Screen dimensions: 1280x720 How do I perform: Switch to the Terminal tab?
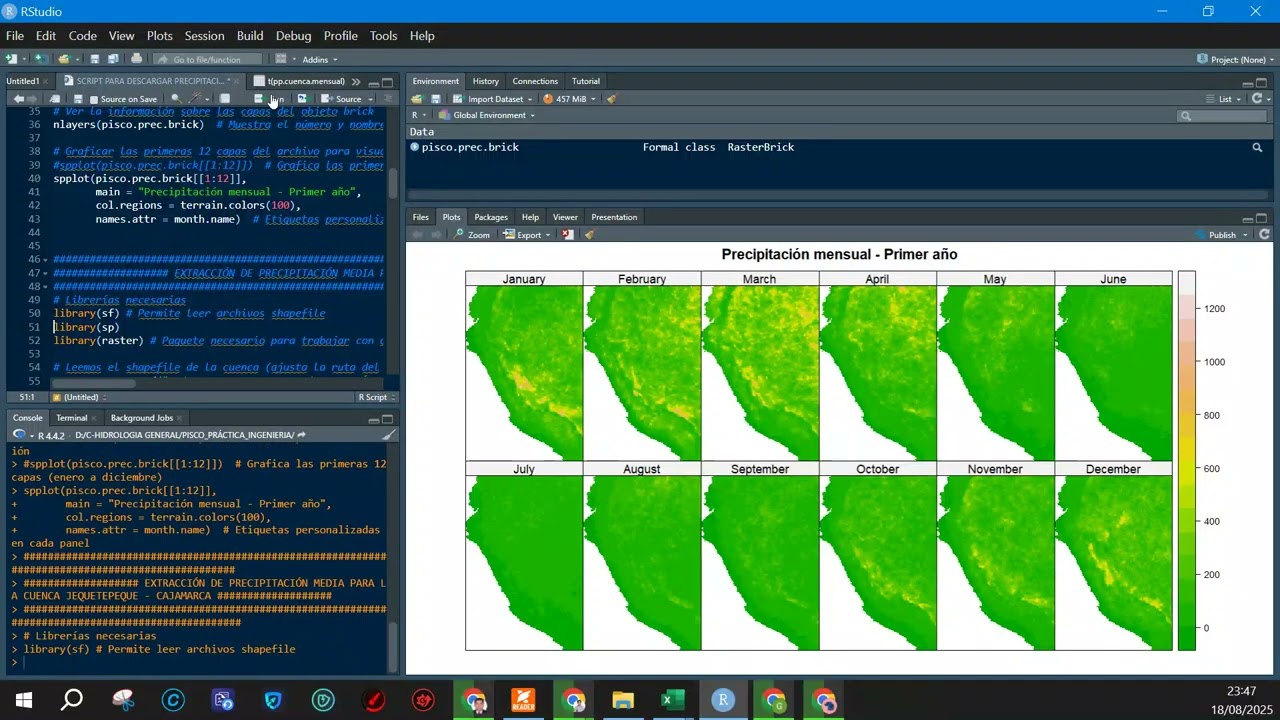(71, 418)
